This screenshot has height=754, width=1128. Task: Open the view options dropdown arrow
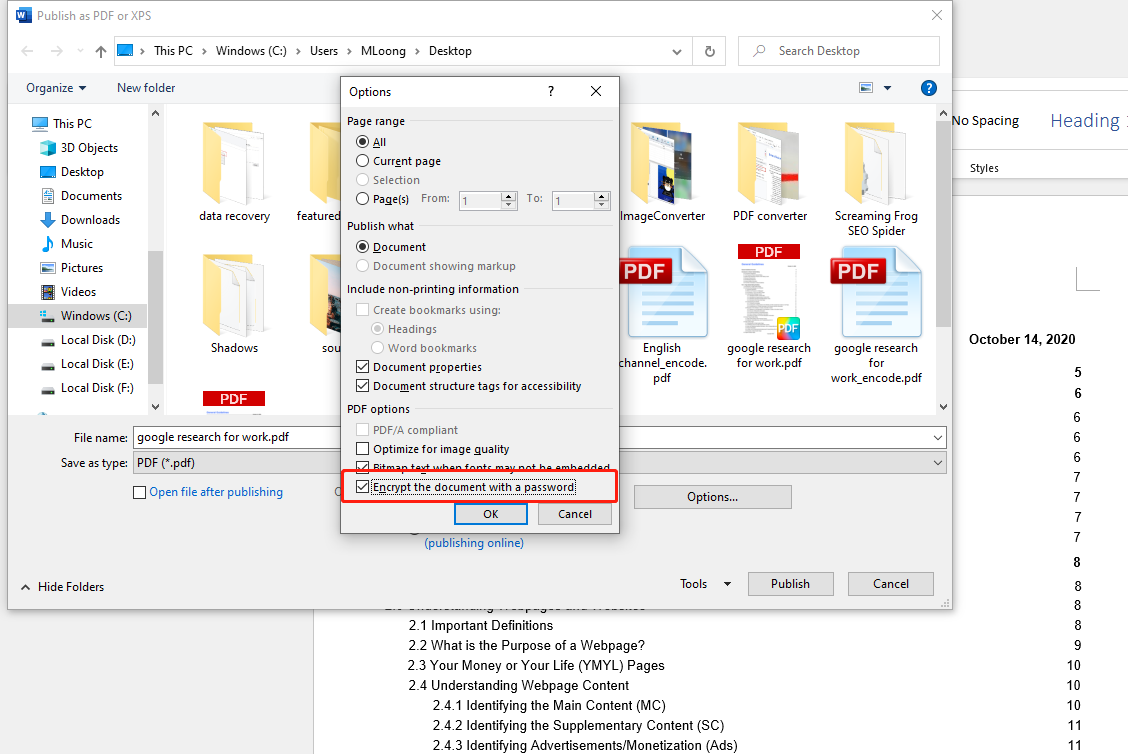click(x=887, y=88)
